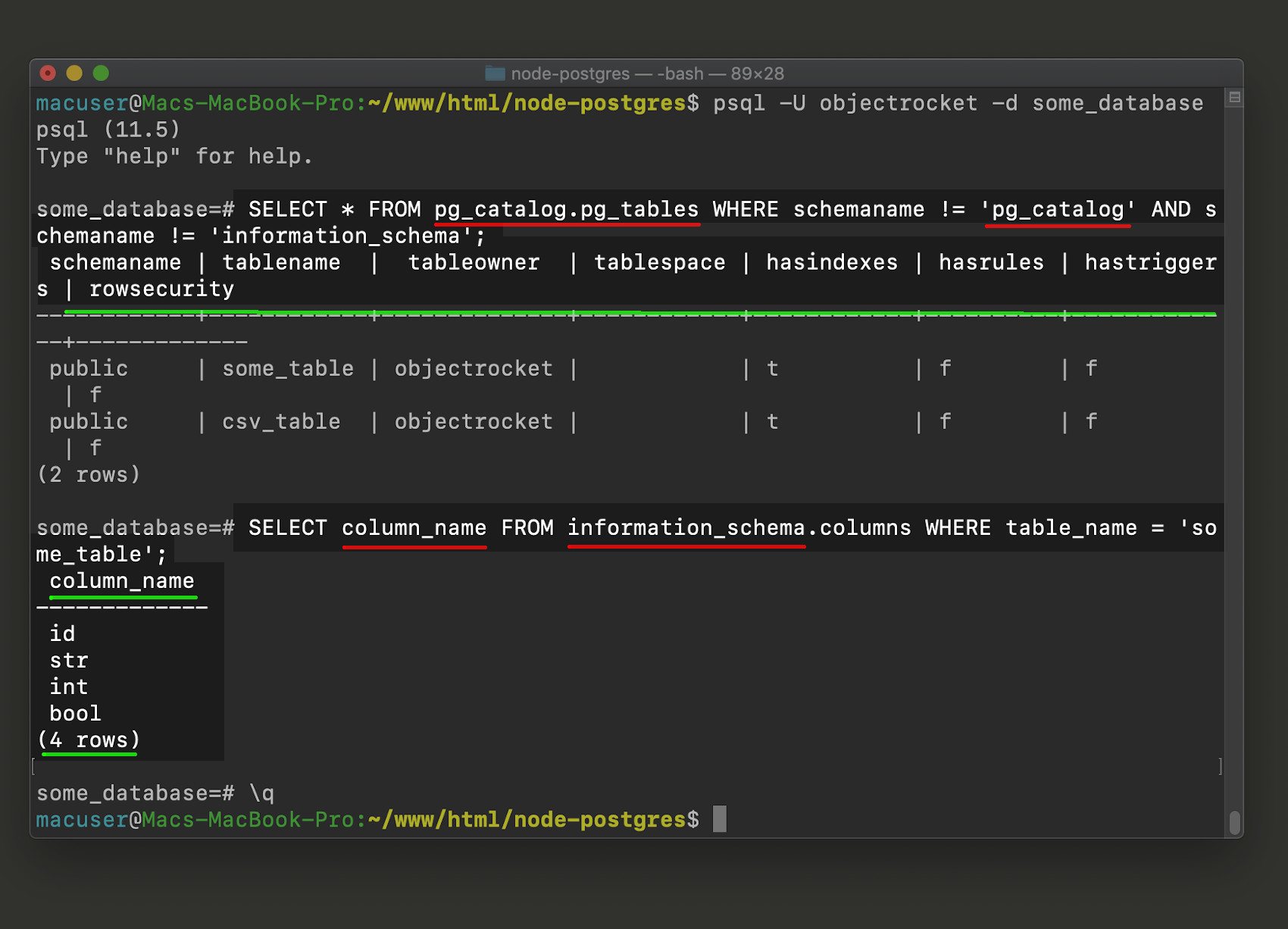This screenshot has width=1288, height=929.
Task: Click the underlined 'pg_catalog.pg_tables' text
Action: pos(567,210)
